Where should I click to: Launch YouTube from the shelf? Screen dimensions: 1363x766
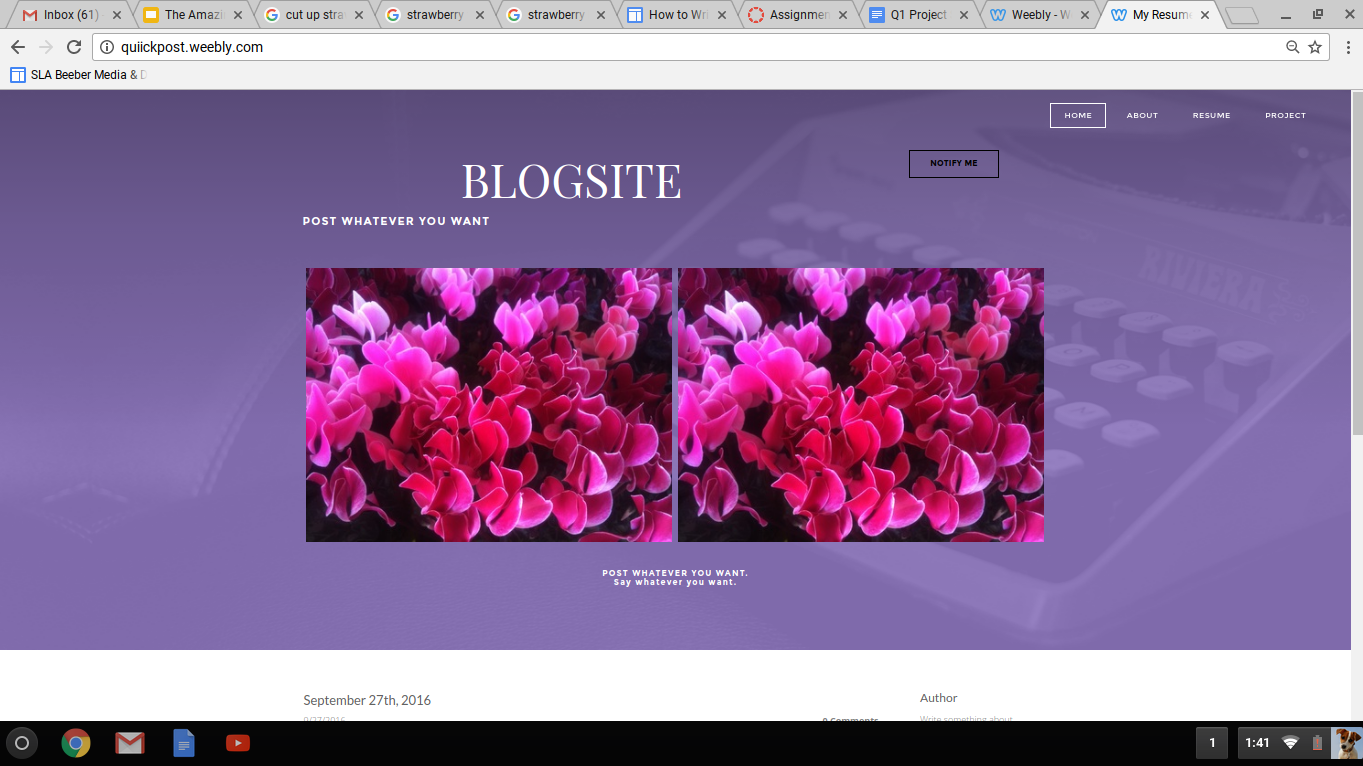pos(237,743)
